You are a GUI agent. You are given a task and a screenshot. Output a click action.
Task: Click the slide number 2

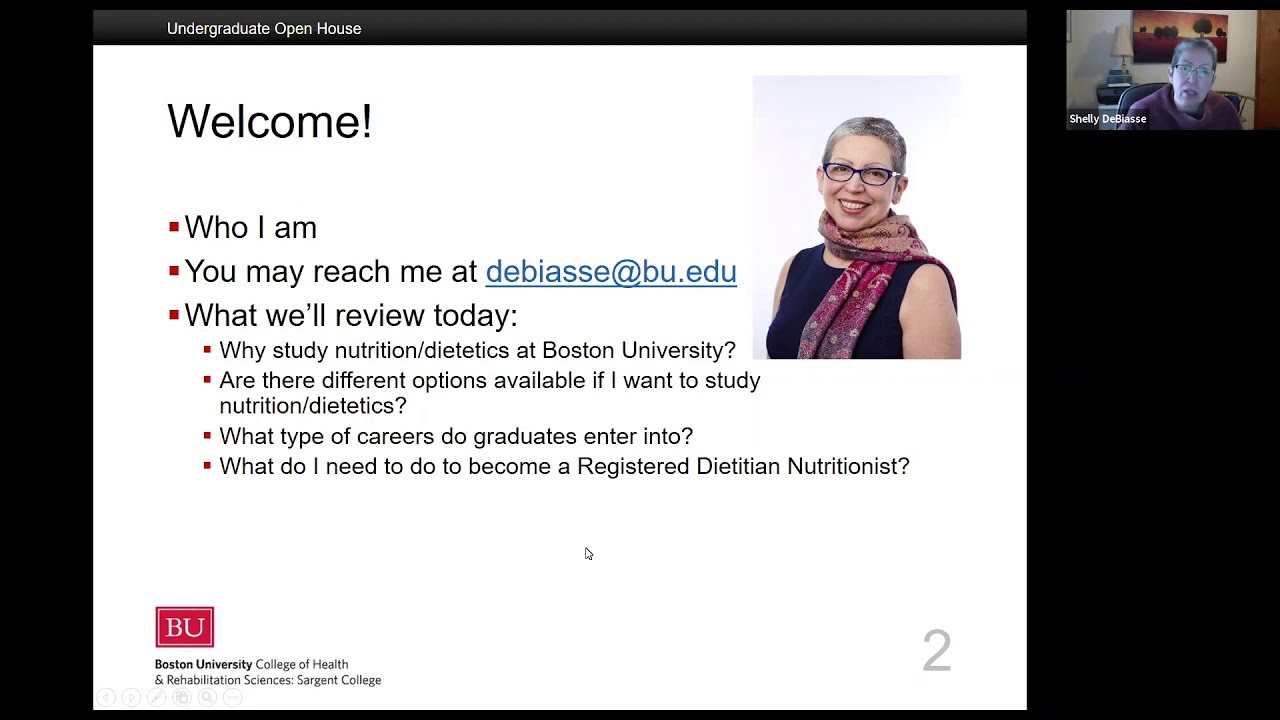point(936,651)
